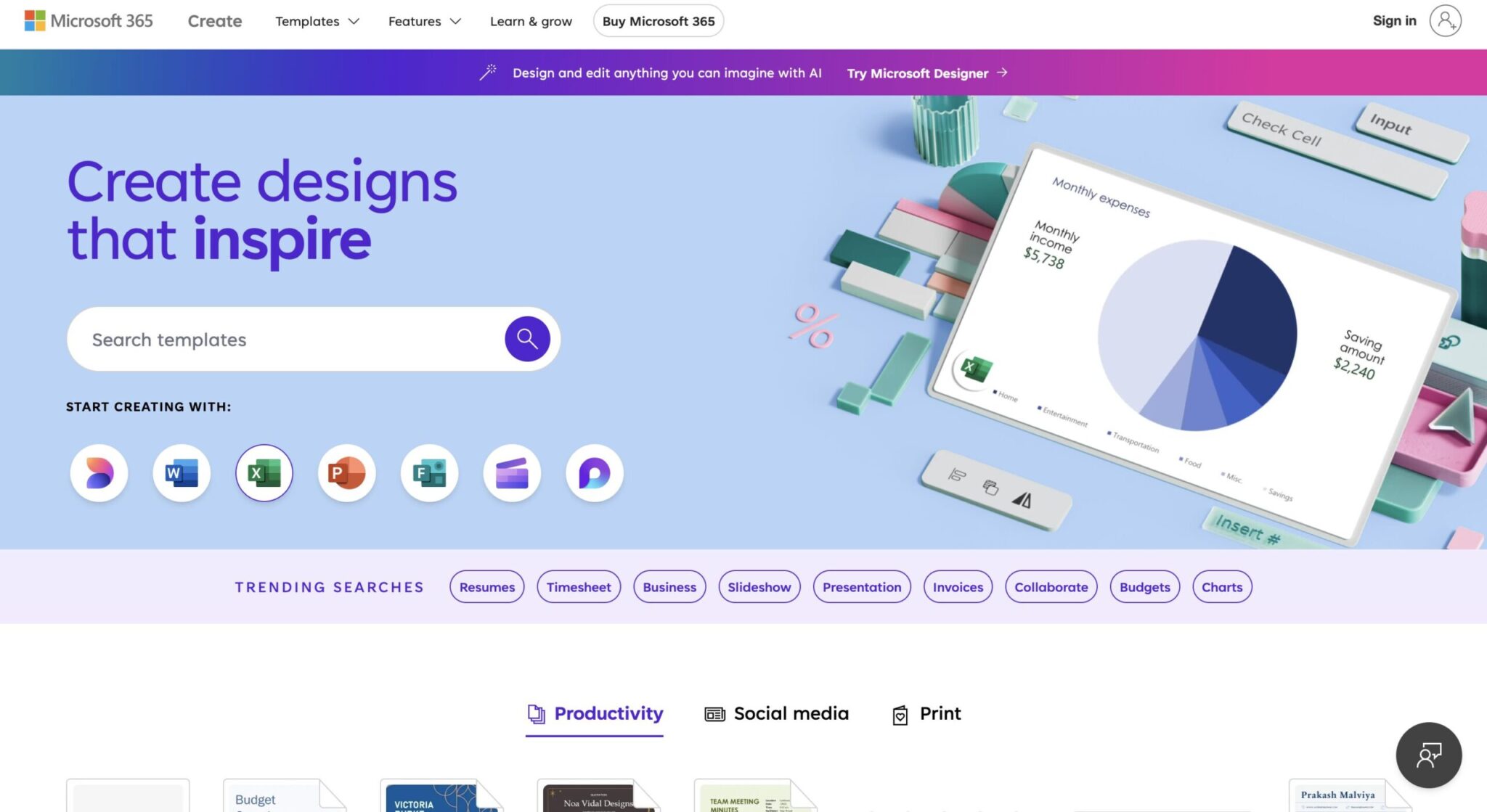Follow the Try Microsoft Designer link

pyautogui.click(x=927, y=73)
